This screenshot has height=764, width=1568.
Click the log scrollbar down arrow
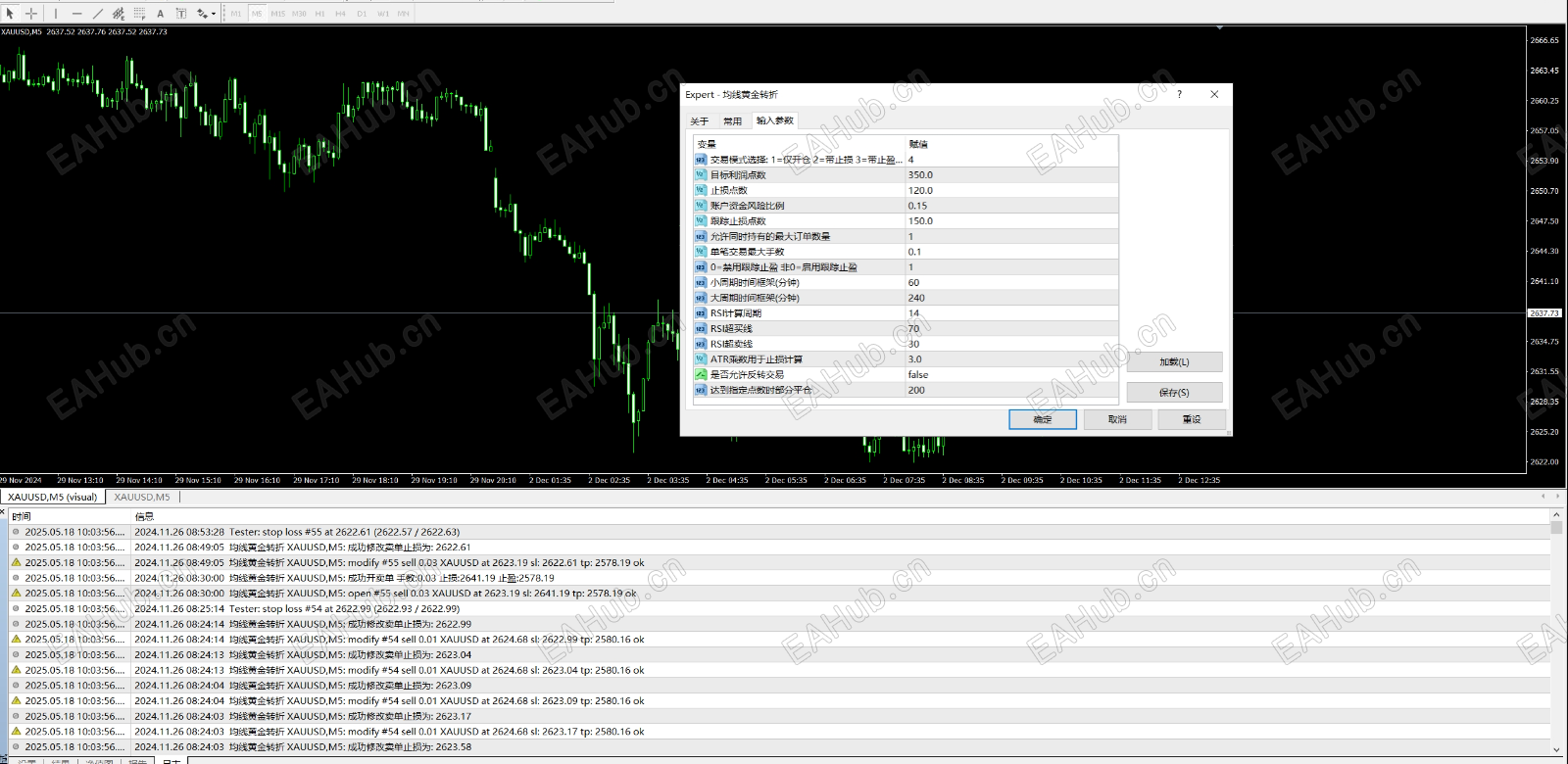click(1556, 750)
